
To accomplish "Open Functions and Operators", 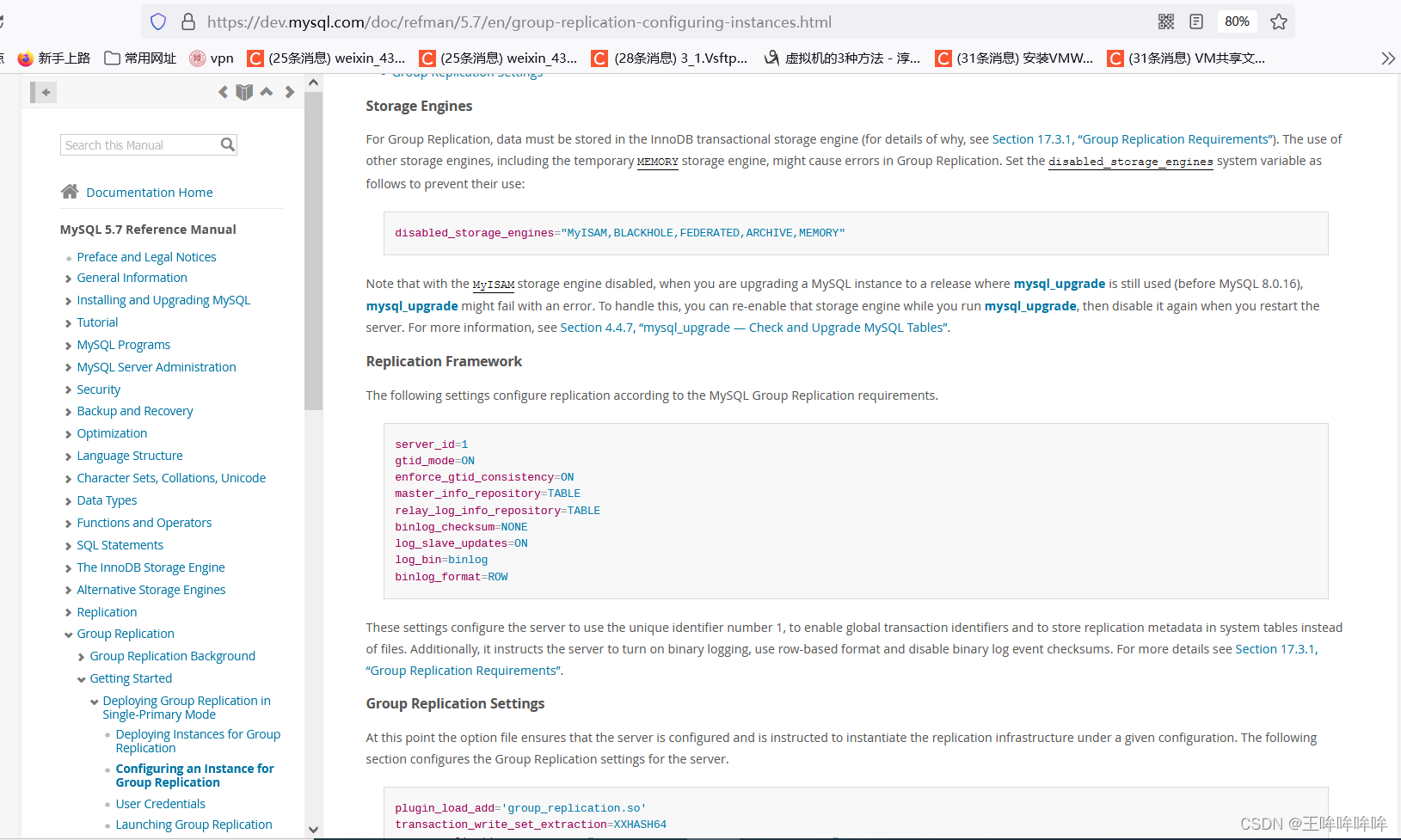I will coord(144,523).
